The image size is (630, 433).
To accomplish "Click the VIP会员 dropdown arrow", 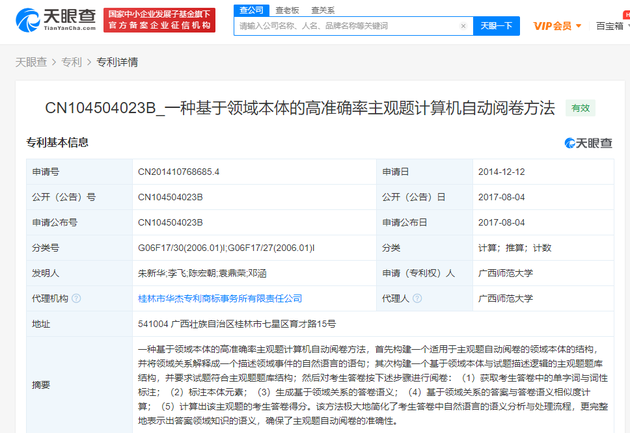I will pyautogui.click(x=579, y=26).
